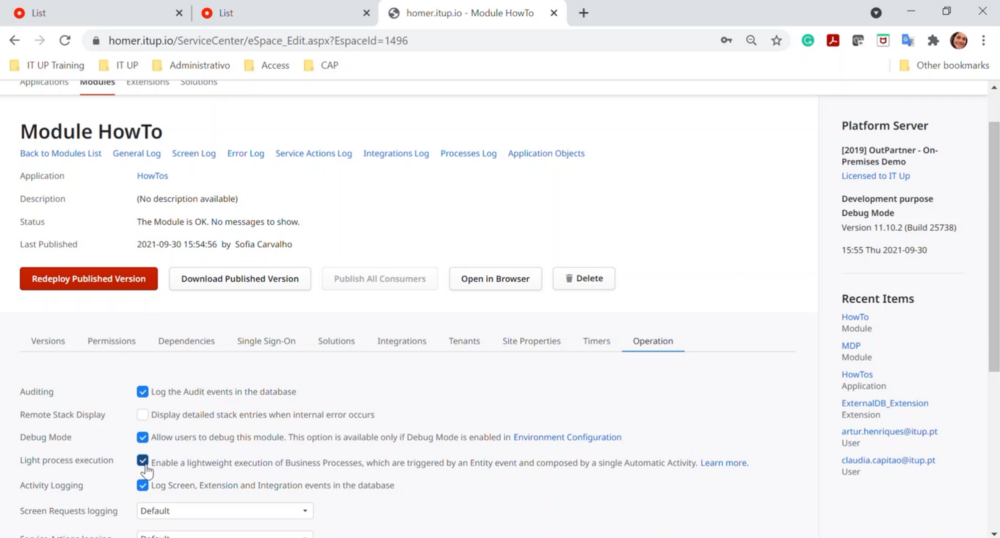Open the CAP bookmark folder
The width and height of the screenshot is (1000, 538).
(x=321, y=65)
